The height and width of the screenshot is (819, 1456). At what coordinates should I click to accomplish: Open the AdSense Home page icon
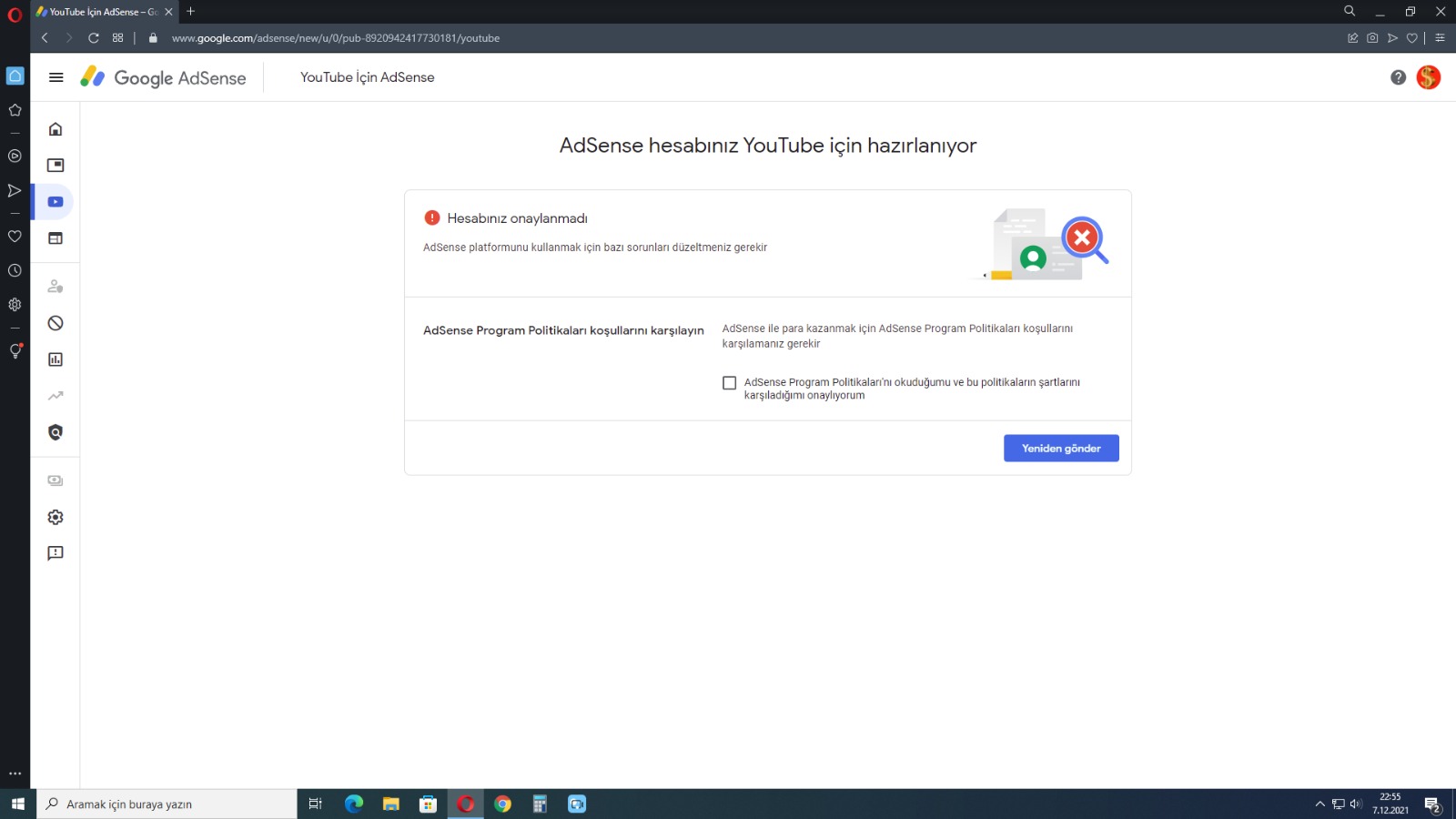[x=56, y=129]
